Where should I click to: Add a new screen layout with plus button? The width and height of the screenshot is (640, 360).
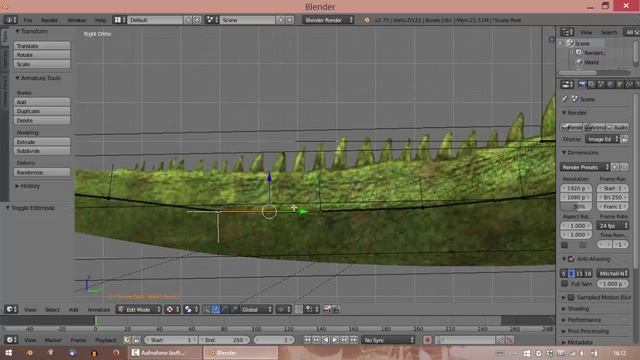pos(188,20)
